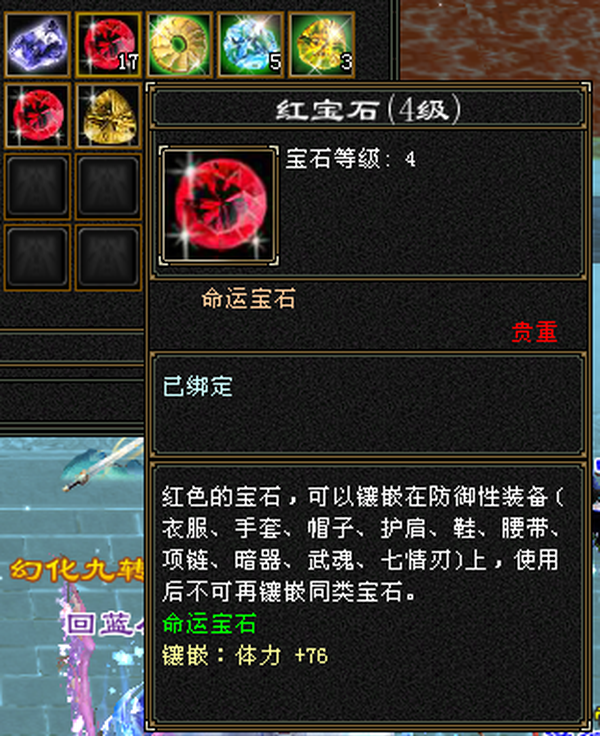This screenshot has width=600, height=736.
Task: Click first empty slot in fourth row
Action: pyautogui.click(x=37, y=257)
